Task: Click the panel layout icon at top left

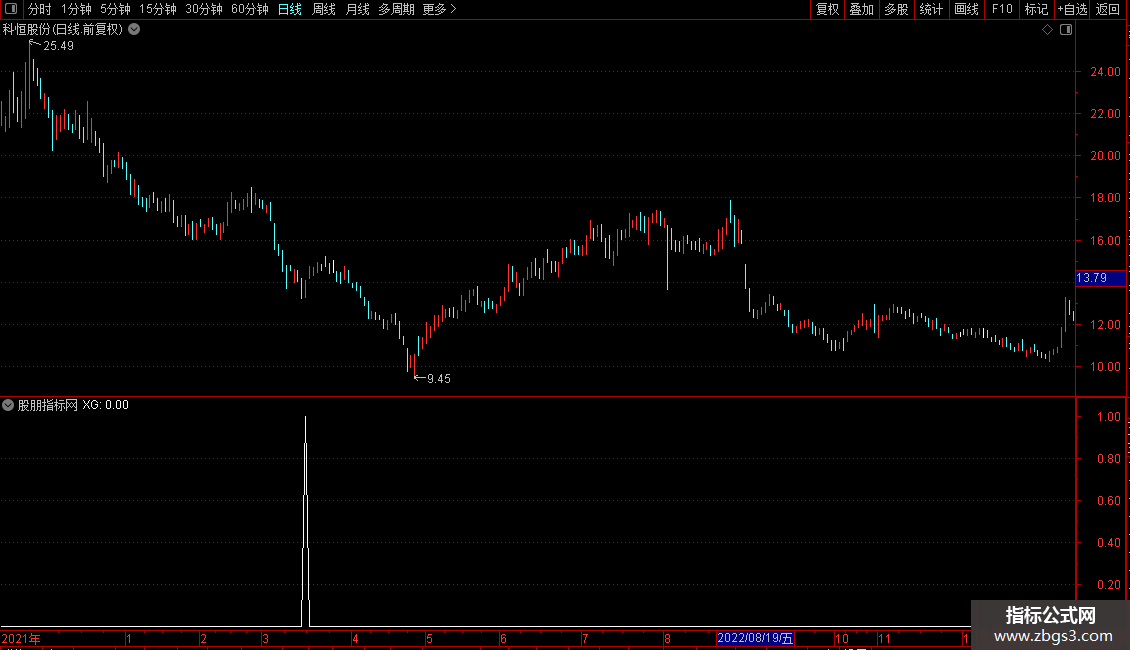Action: 11,9
